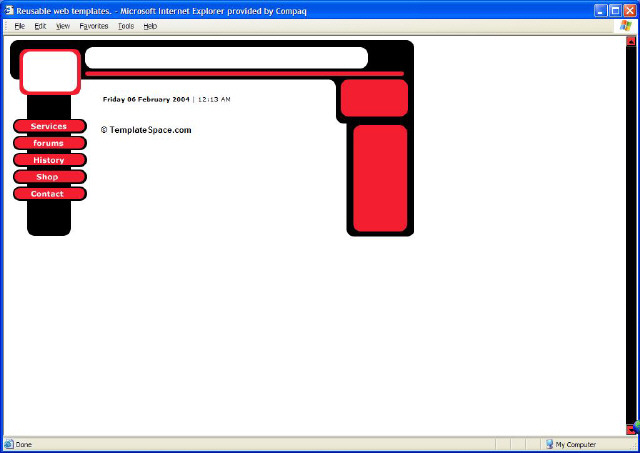Open the File menu
Image resolution: width=640 pixels, height=453 pixels.
20,26
